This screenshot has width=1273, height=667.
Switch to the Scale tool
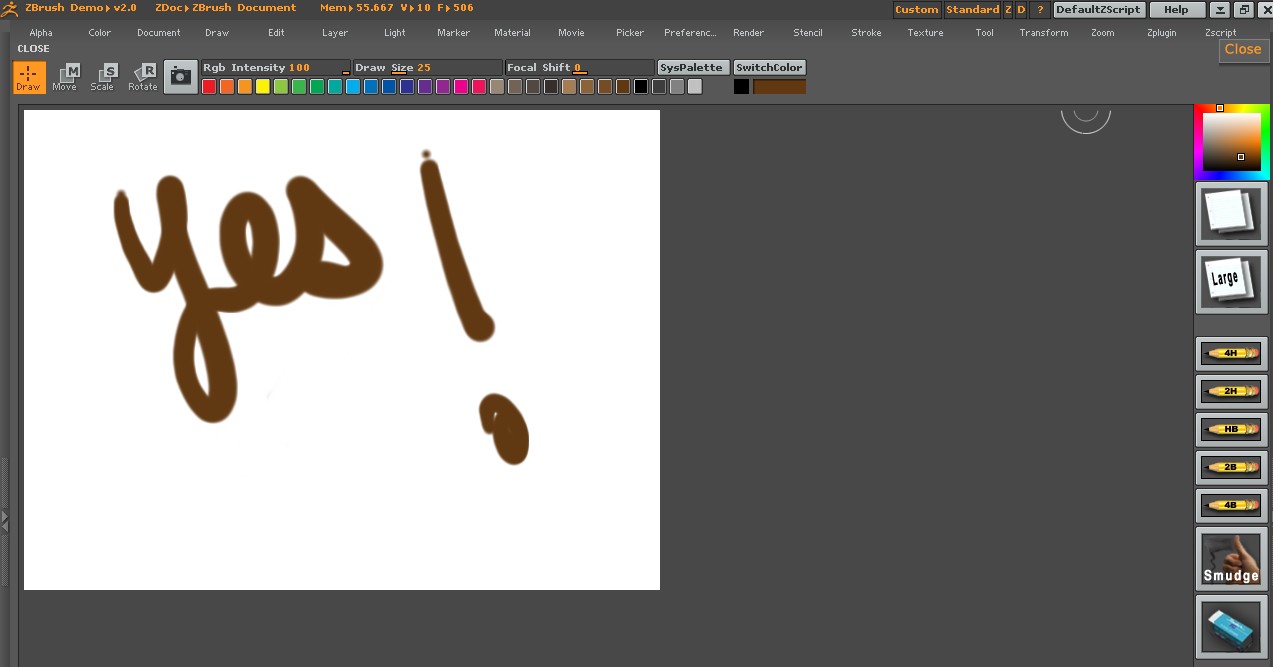(103, 77)
